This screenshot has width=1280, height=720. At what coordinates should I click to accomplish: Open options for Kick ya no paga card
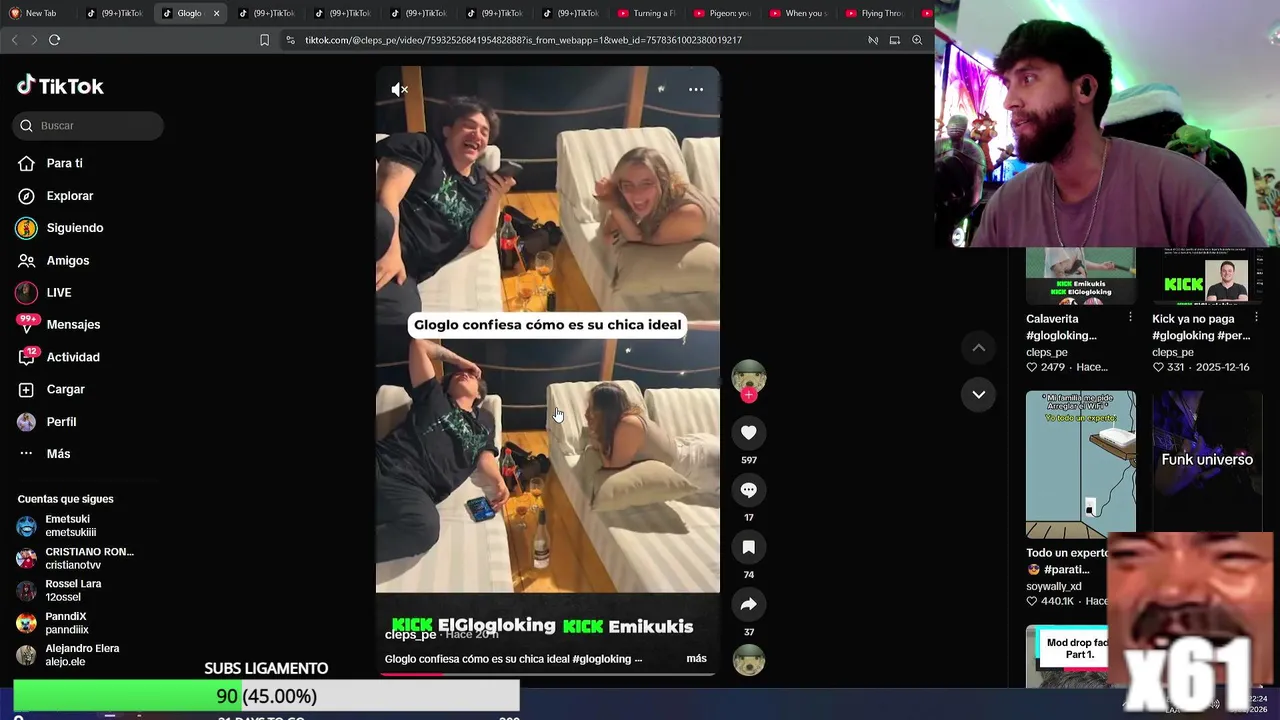point(1256,317)
